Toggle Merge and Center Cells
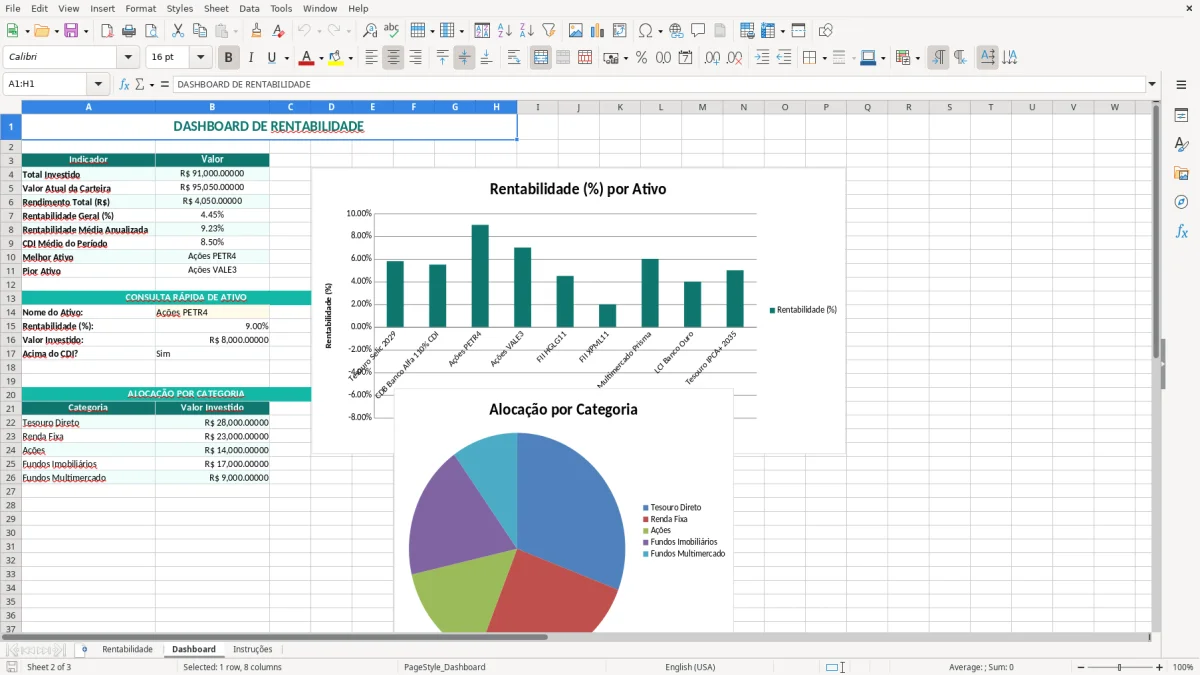 [x=541, y=58]
